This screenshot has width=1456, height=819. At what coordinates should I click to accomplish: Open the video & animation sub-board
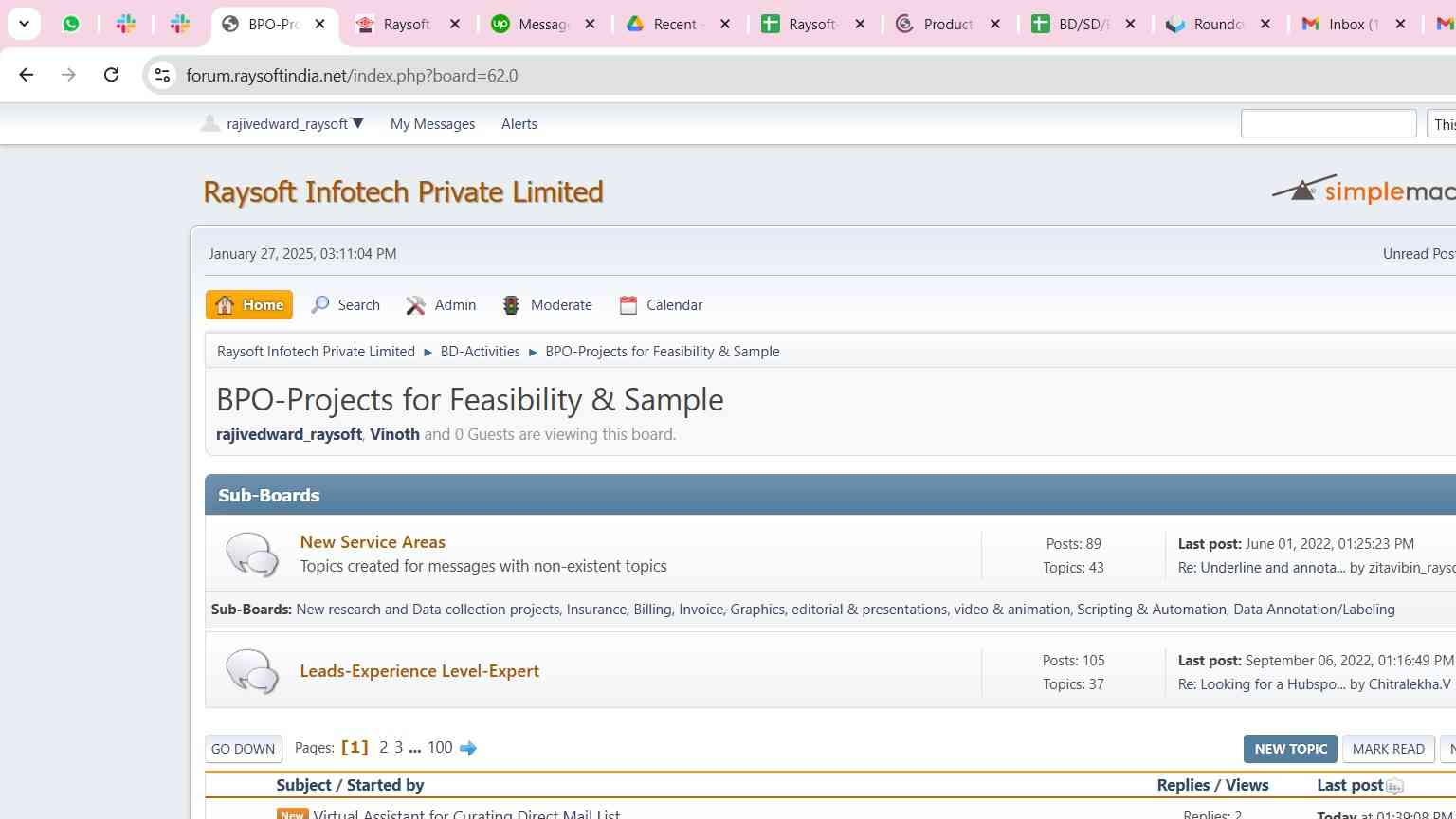pos(1011,610)
